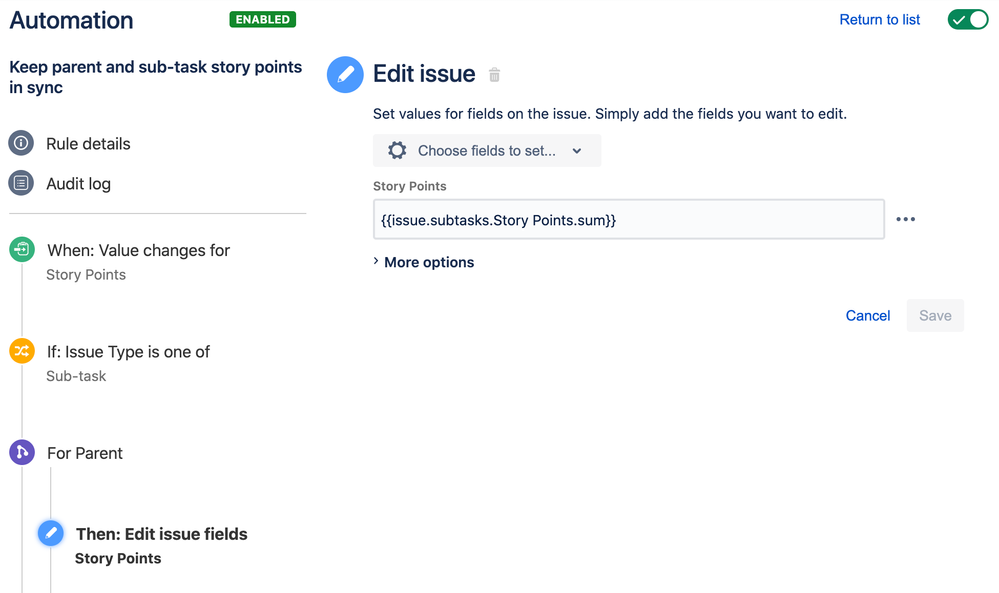Click the orange condition icon for Issue Type

pos(22,350)
